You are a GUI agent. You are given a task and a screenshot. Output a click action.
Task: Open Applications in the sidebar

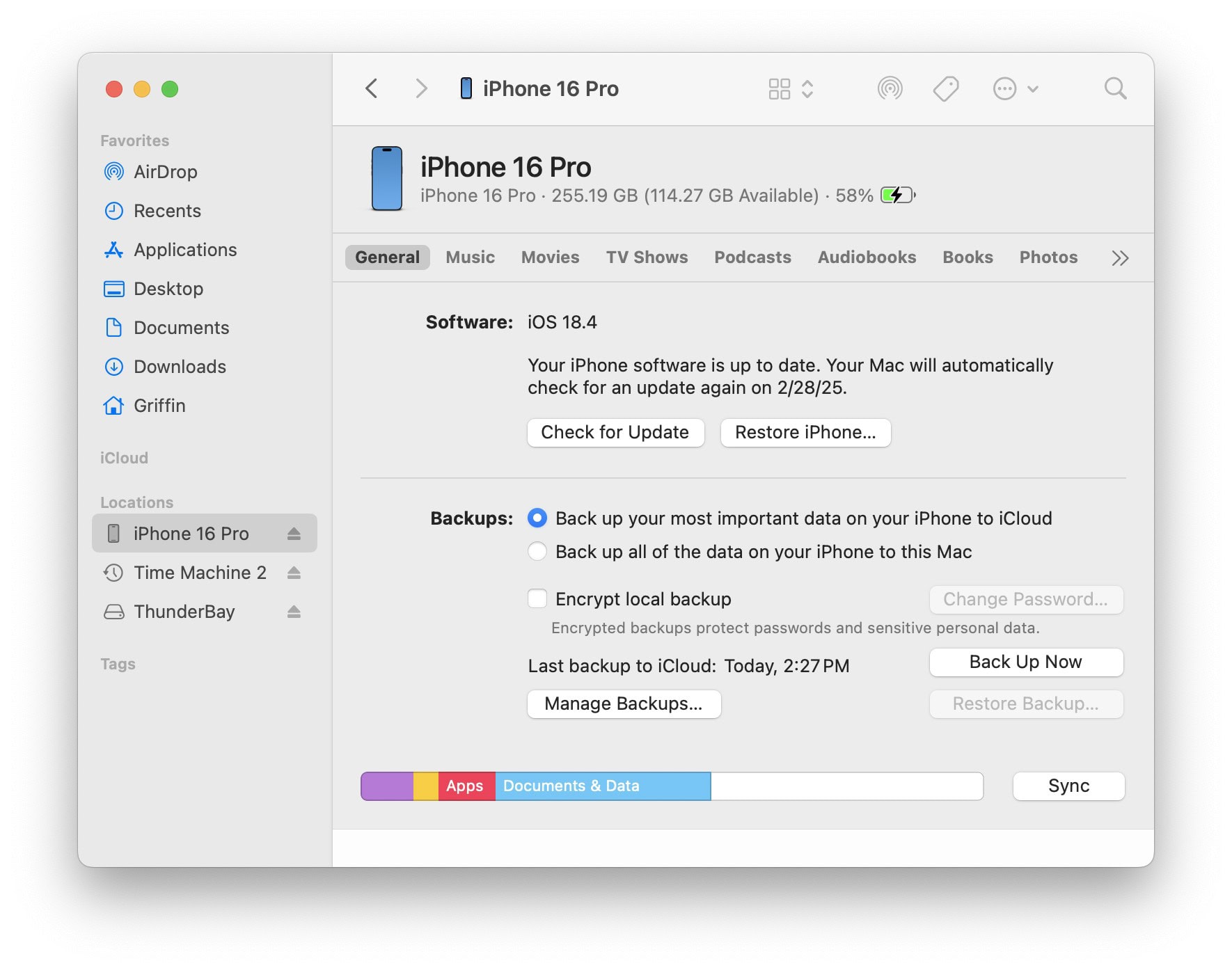point(184,250)
